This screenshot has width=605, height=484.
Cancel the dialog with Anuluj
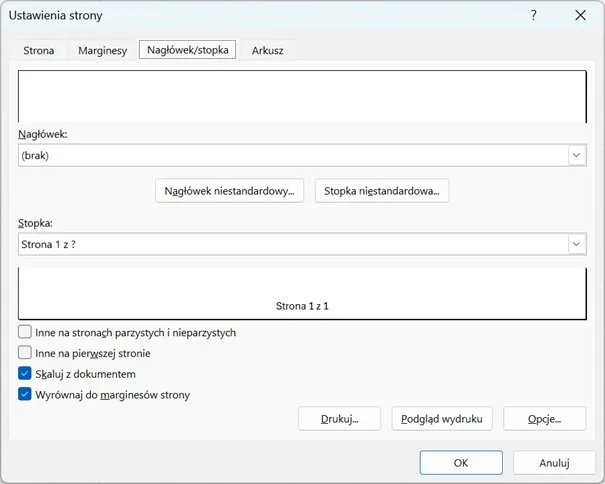pos(554,463)
